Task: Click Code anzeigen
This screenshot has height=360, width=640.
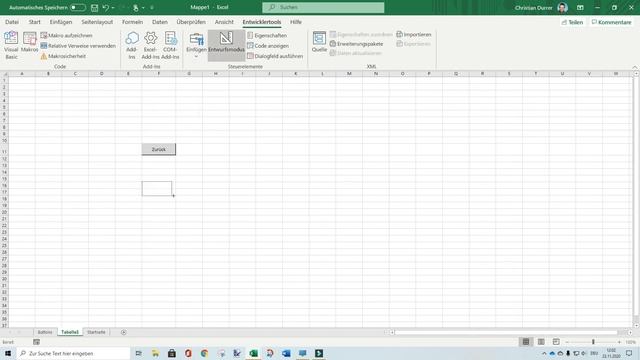Action: click(268, 46)
